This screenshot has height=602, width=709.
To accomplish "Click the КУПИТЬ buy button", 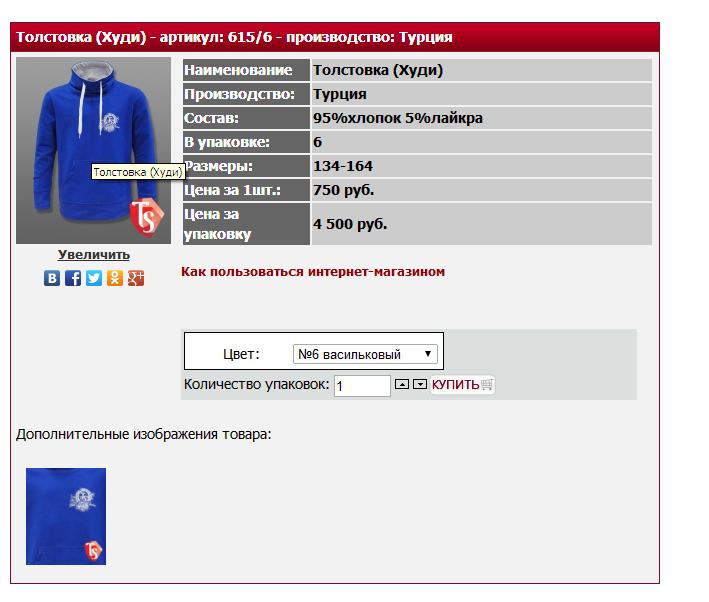I will click(462, 384).
